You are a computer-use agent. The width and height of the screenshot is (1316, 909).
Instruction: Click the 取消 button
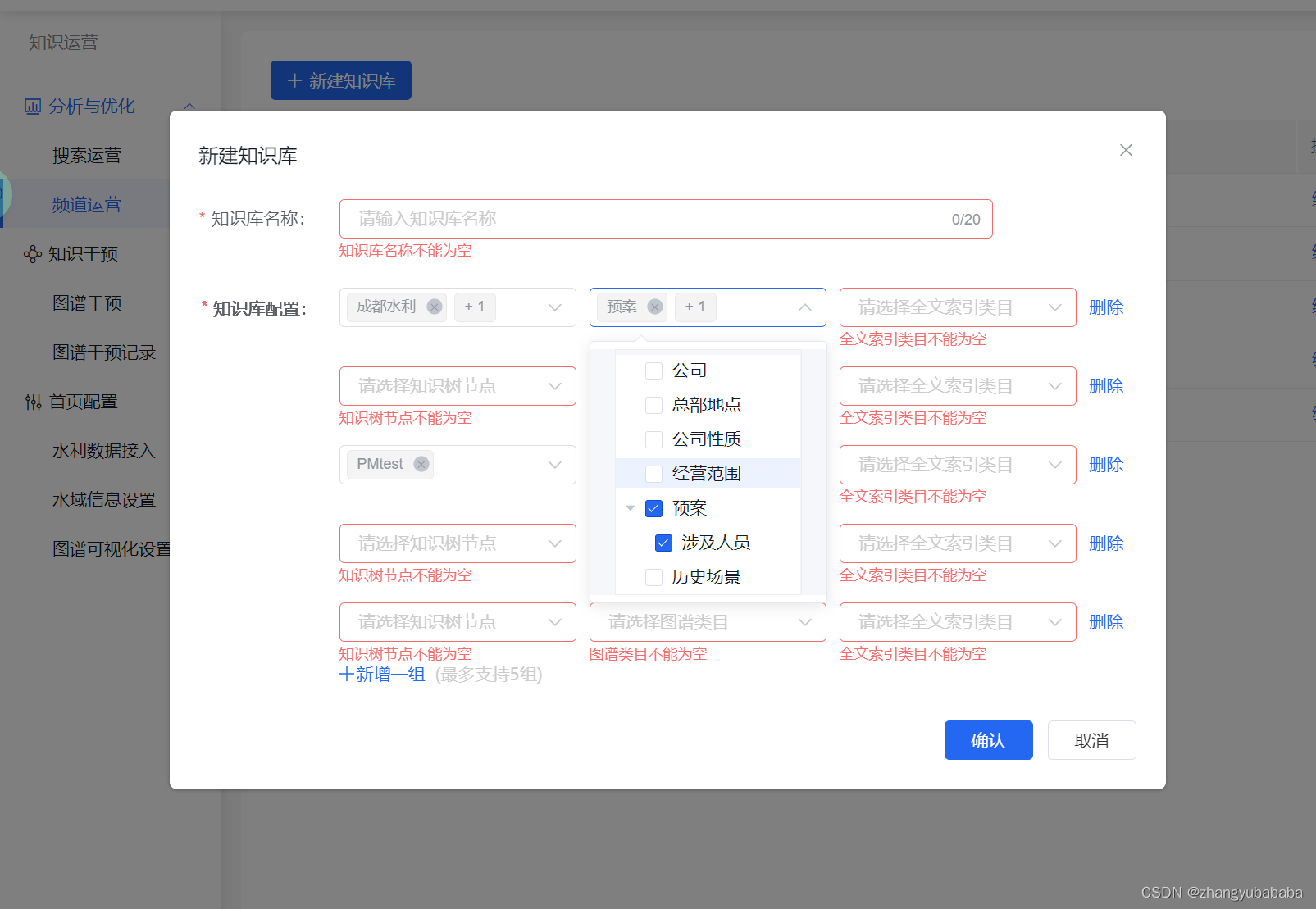click(x=1092, y=740)
